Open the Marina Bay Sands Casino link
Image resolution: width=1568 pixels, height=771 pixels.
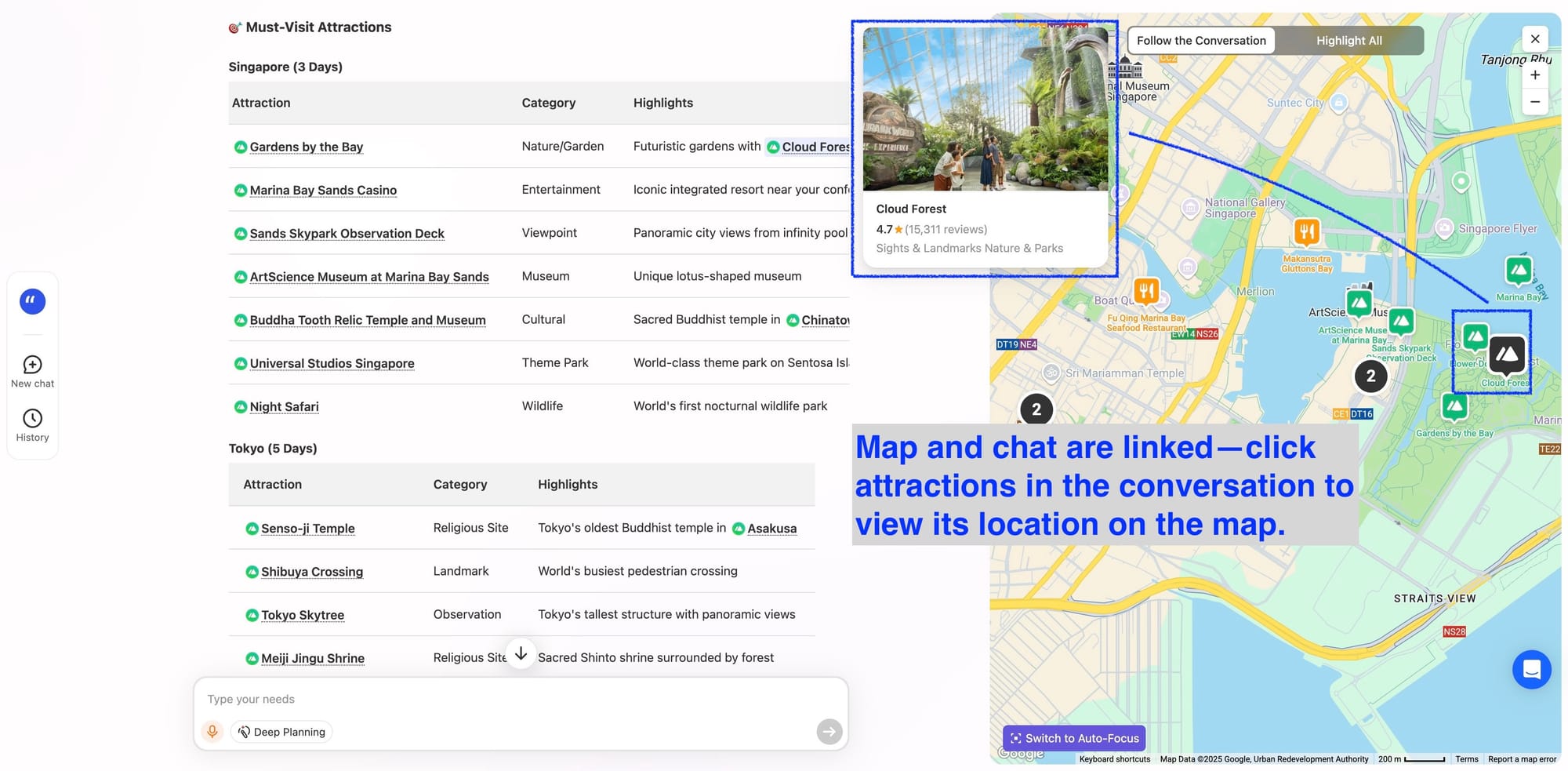322,191
